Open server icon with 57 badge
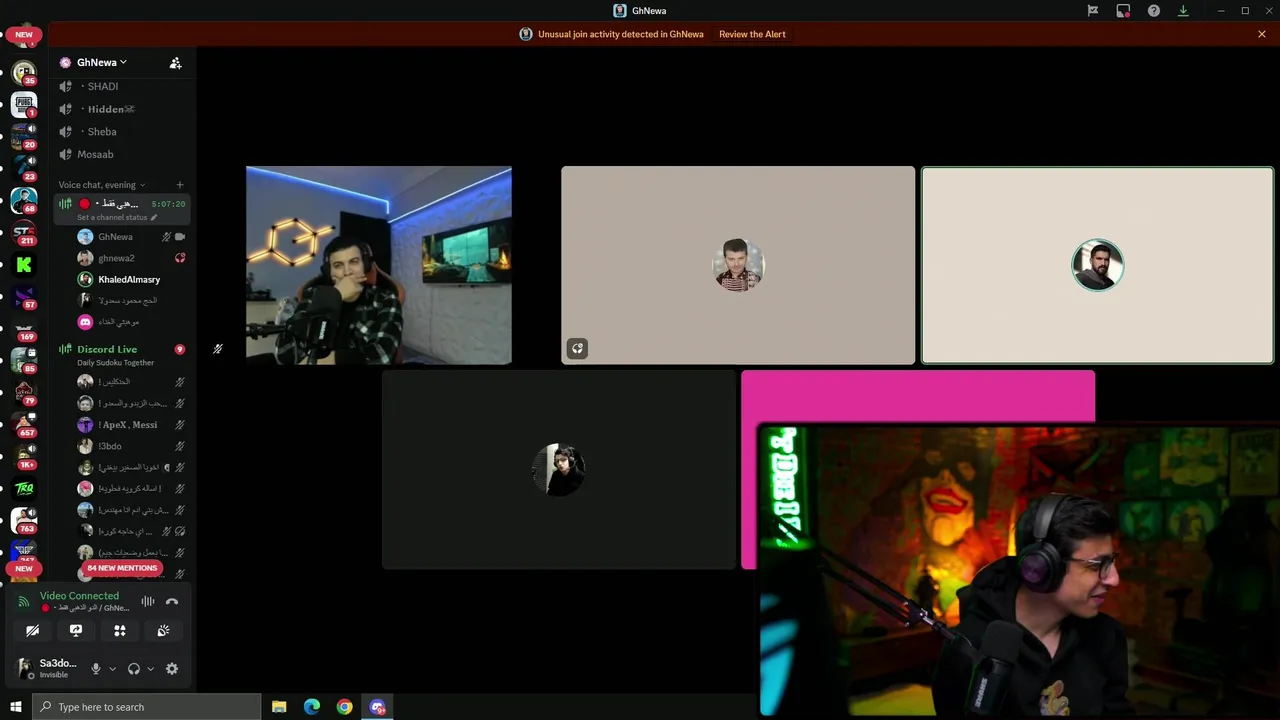The image size is (1280, 720). 24,297
